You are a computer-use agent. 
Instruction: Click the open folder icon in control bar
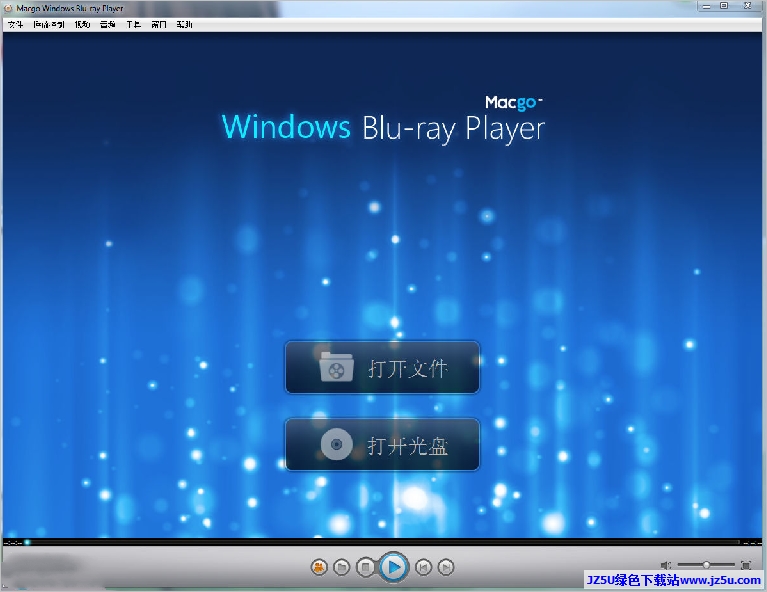(x=341, y=567)
